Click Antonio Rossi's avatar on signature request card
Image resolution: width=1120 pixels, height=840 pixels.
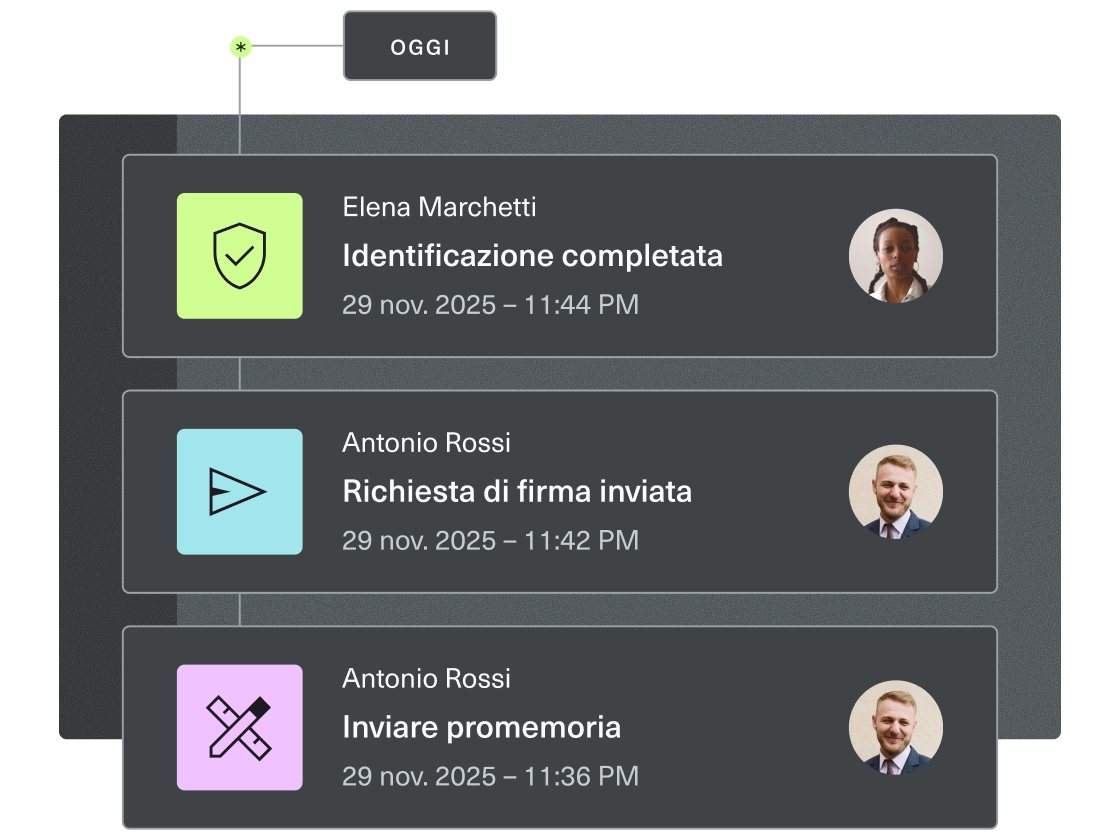tap(896, 492)
